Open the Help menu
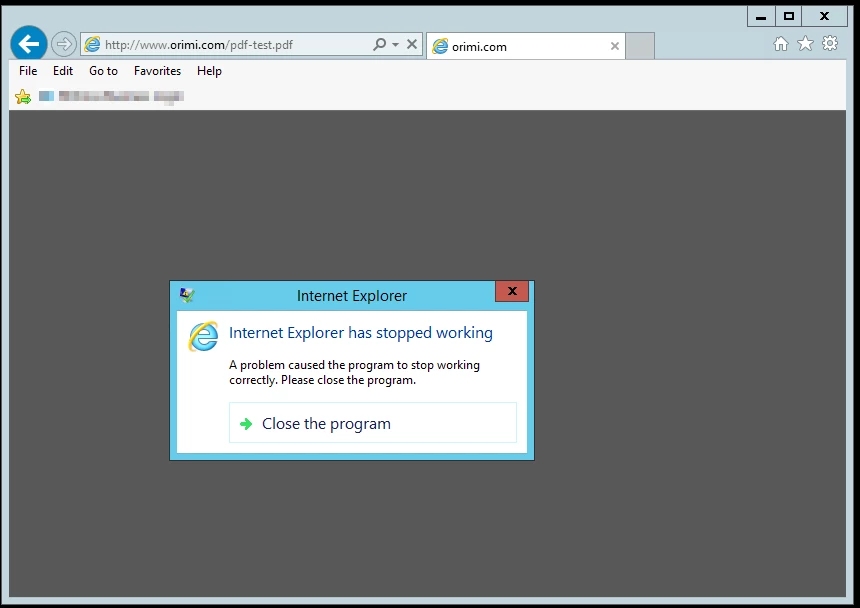 210,71
